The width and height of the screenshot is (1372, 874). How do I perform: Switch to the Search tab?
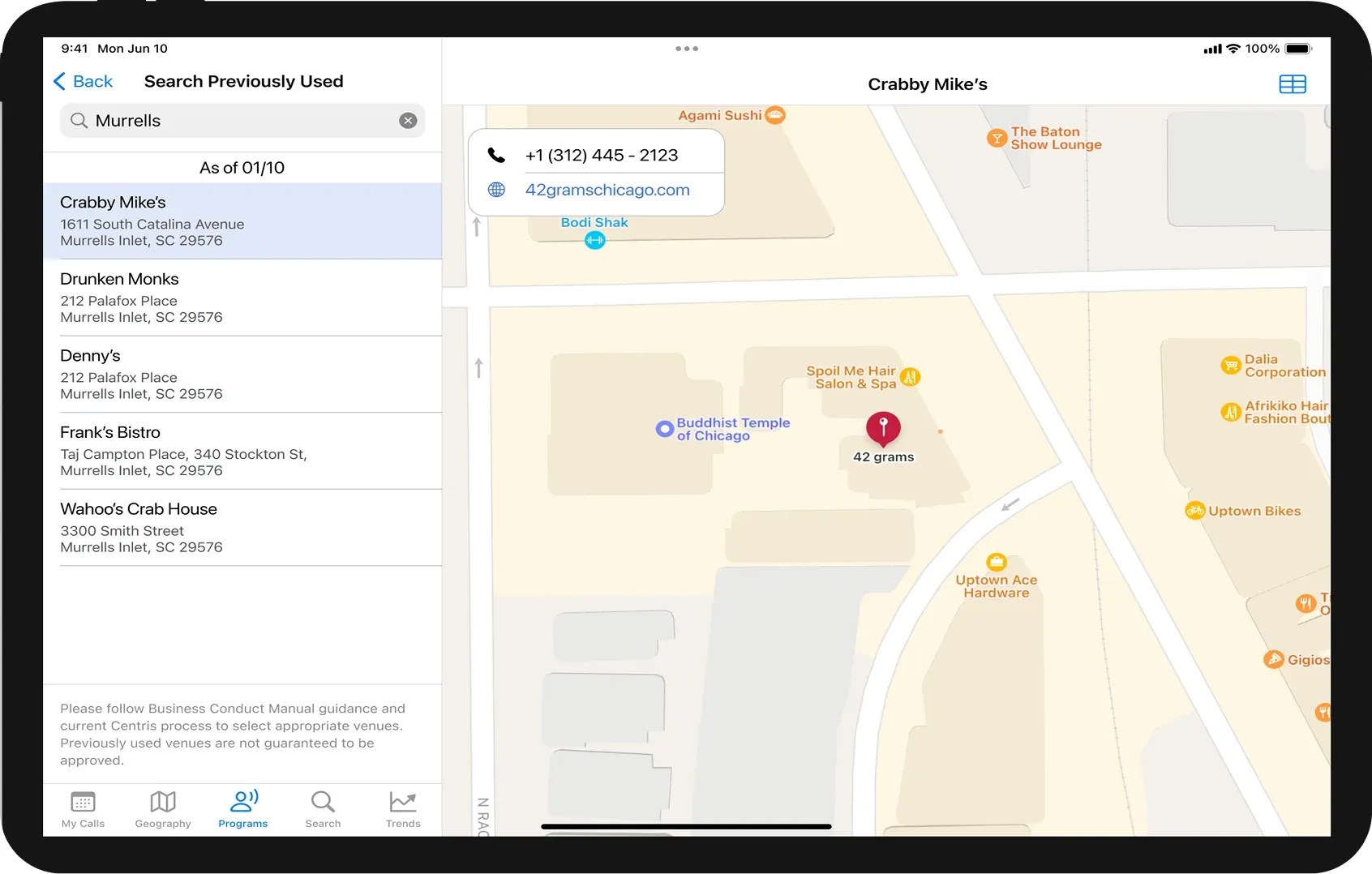(x=323, y=809)
